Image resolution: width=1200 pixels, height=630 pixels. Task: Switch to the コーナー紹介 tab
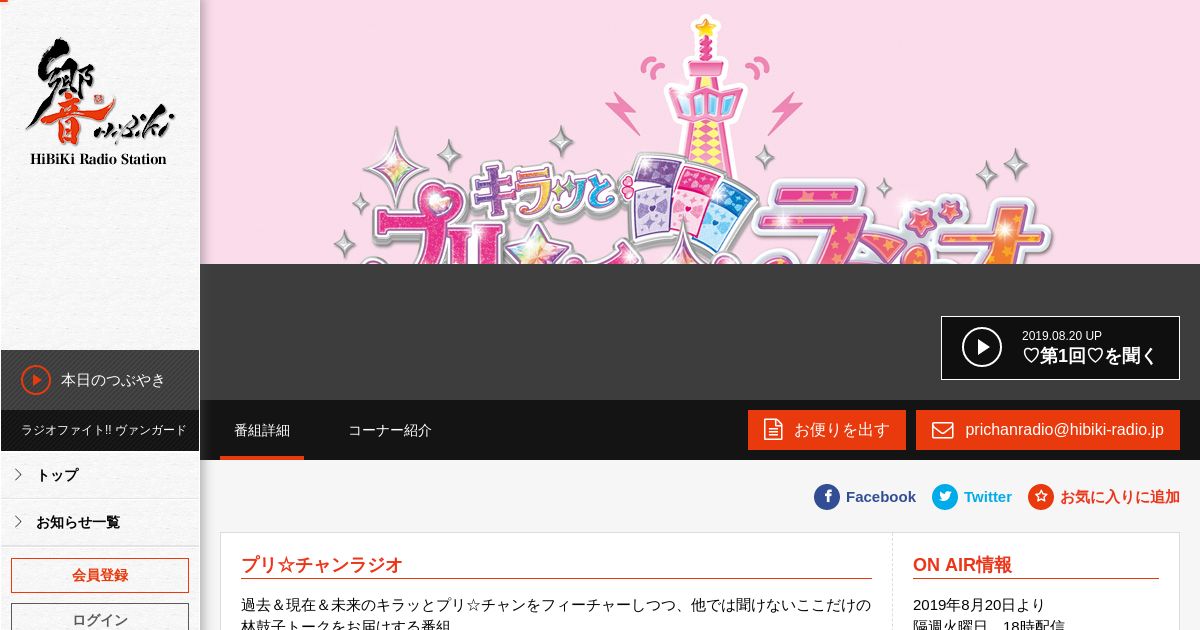tap(390, 430)
